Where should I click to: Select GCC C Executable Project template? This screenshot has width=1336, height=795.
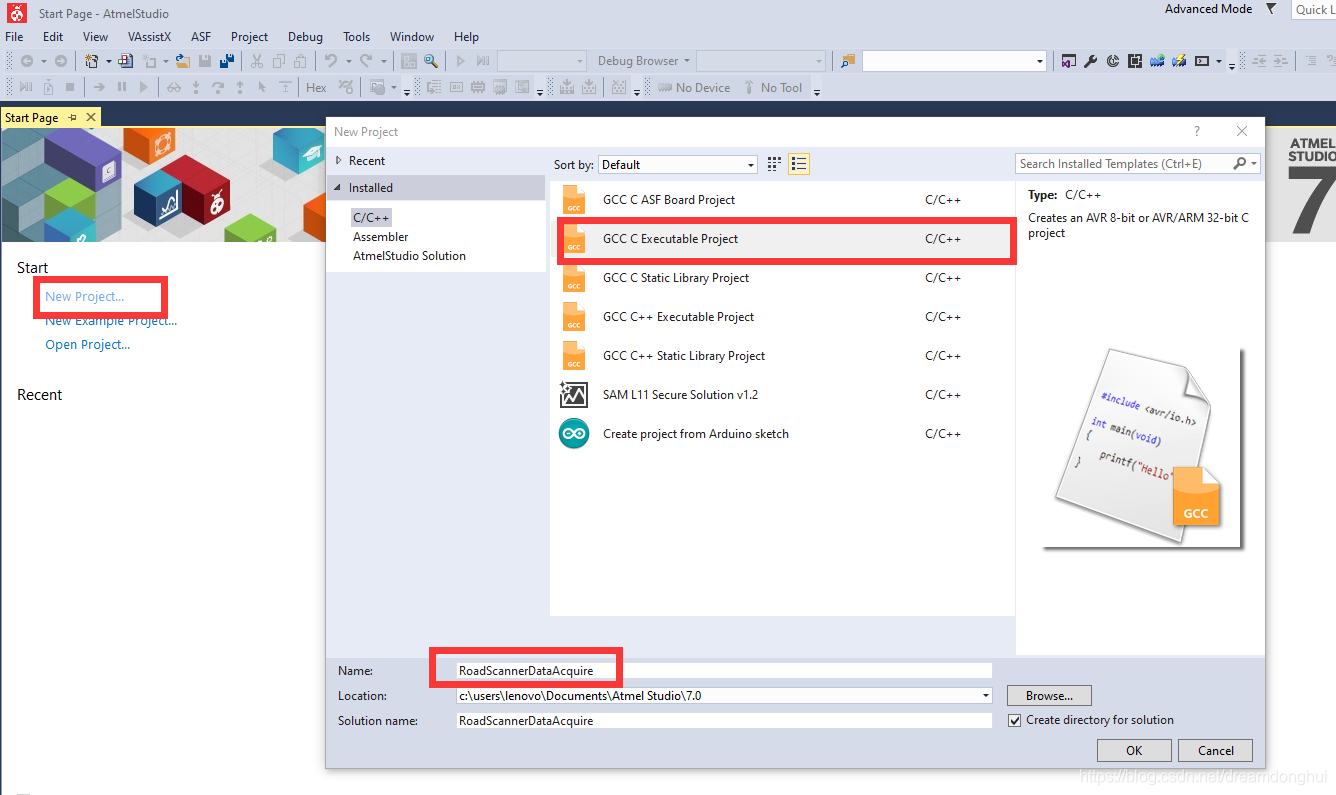(783, 239)
